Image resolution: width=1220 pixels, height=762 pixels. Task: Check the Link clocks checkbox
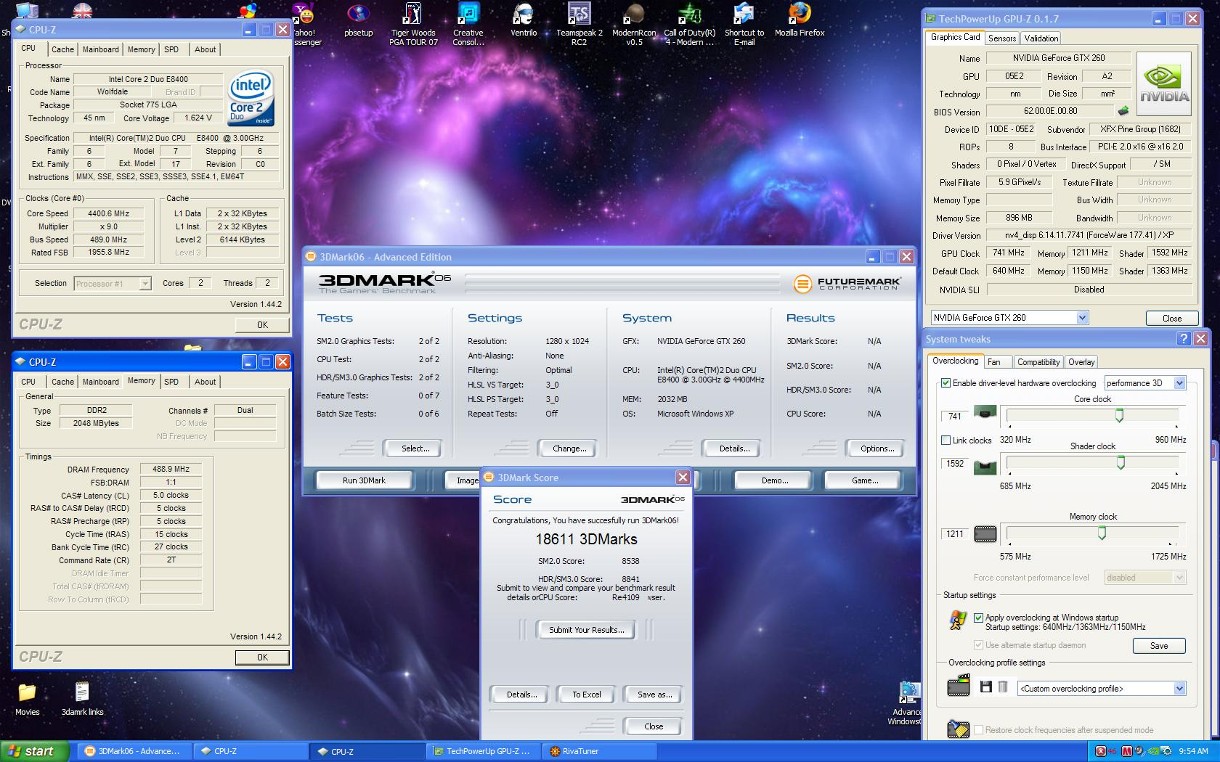tap(946, 440)
